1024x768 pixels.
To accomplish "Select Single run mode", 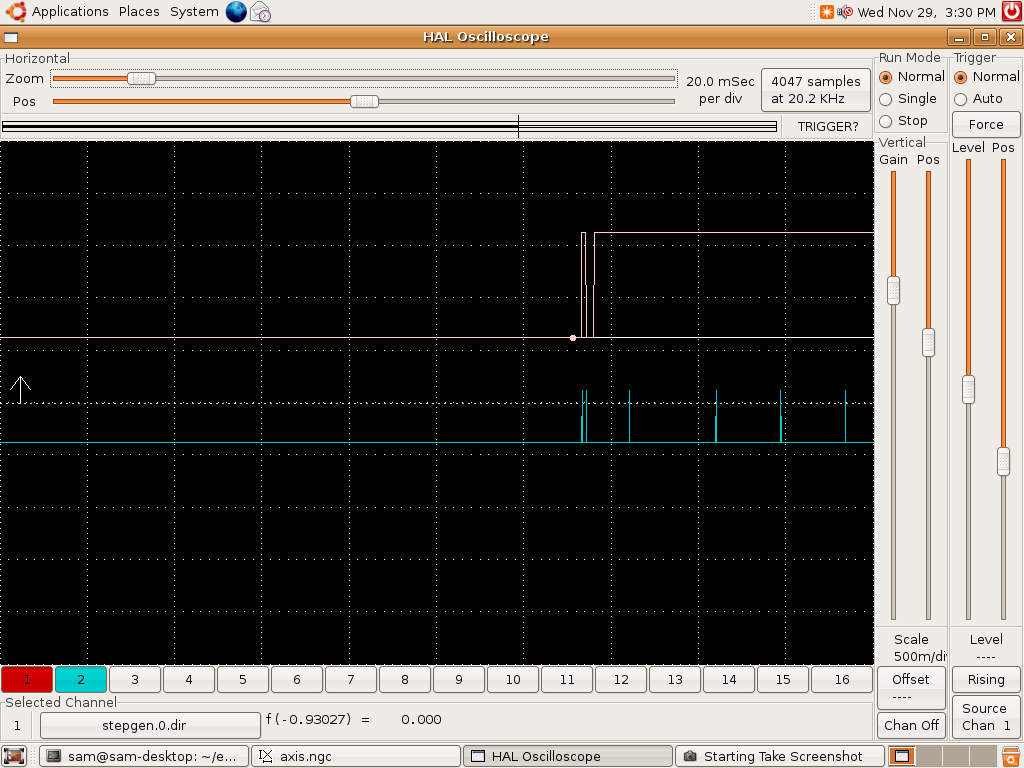I will 908,99.
